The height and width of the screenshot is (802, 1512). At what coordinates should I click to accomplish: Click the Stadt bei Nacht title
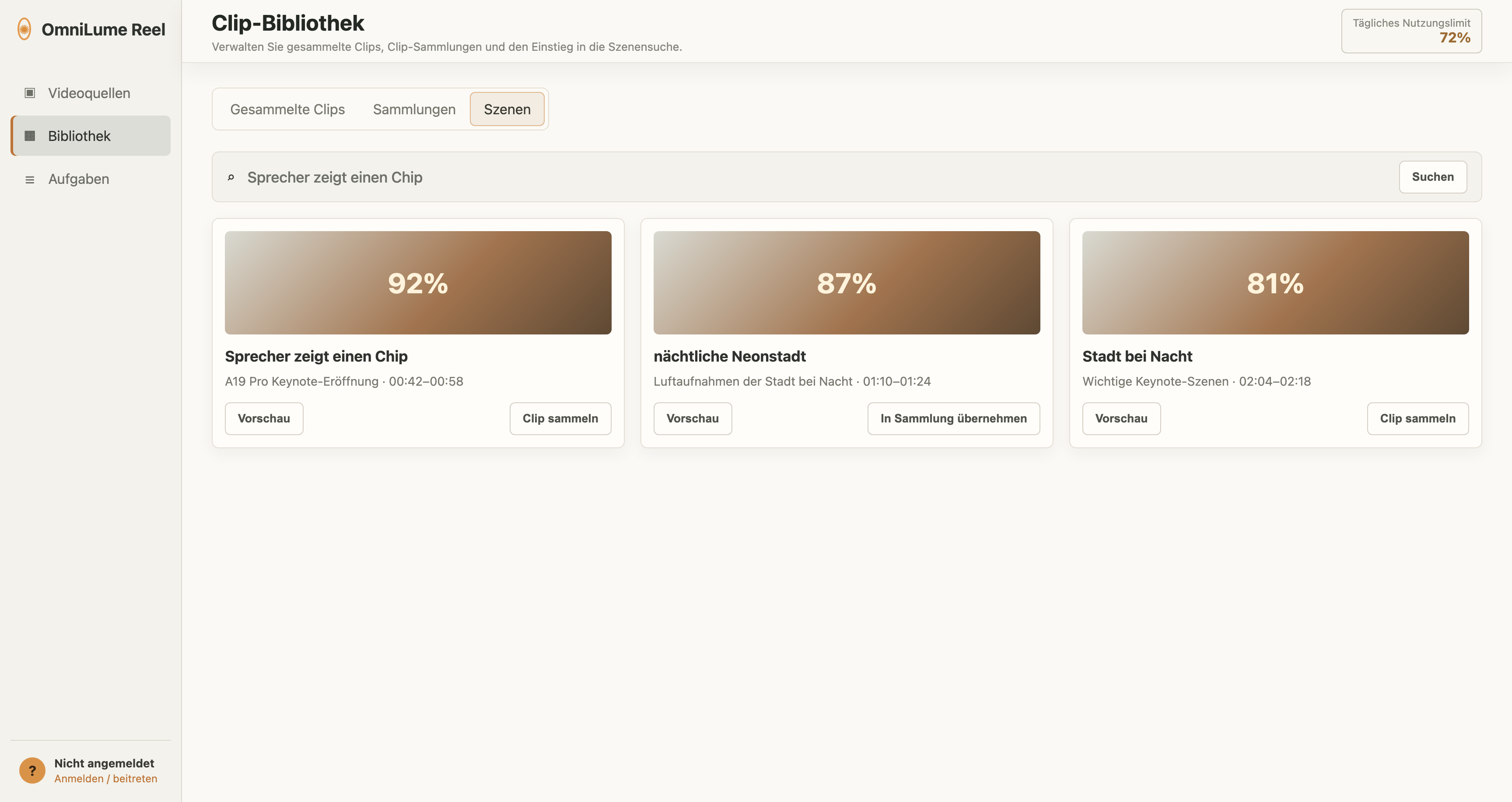point(1137,356)
